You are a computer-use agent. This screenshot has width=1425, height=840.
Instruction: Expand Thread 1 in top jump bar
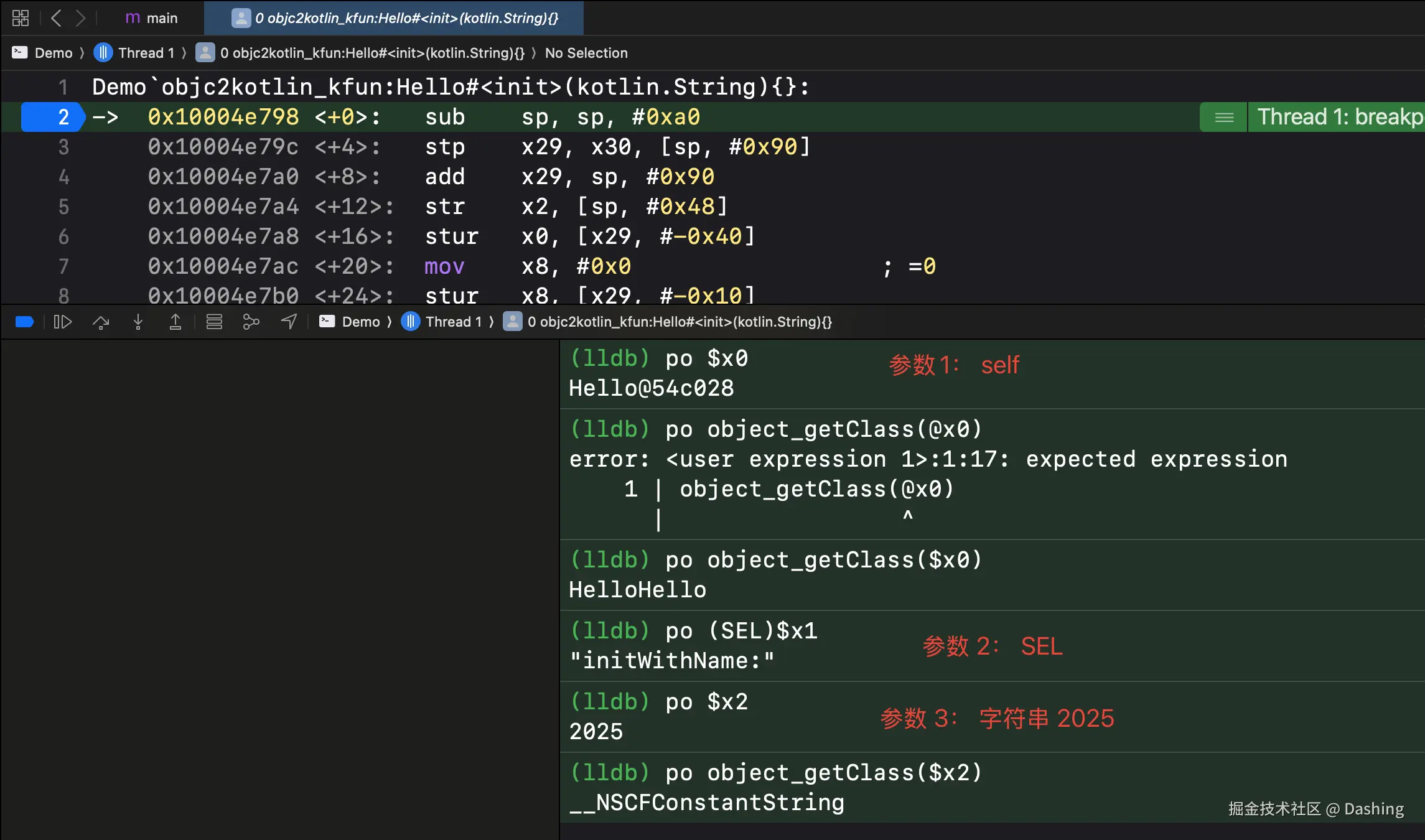146,53
